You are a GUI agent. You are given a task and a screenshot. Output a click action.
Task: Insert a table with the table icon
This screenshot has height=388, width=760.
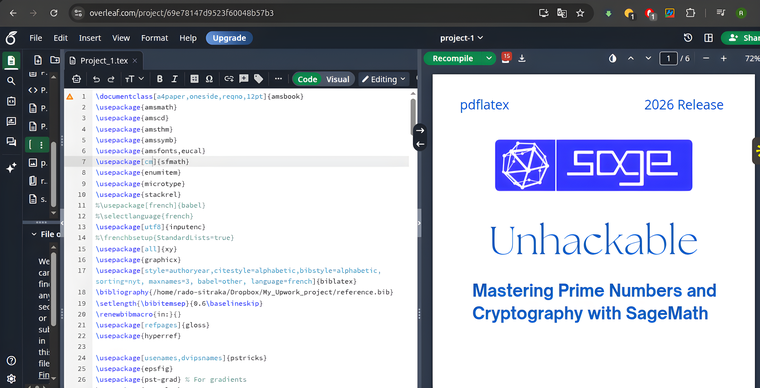[194, 79]
